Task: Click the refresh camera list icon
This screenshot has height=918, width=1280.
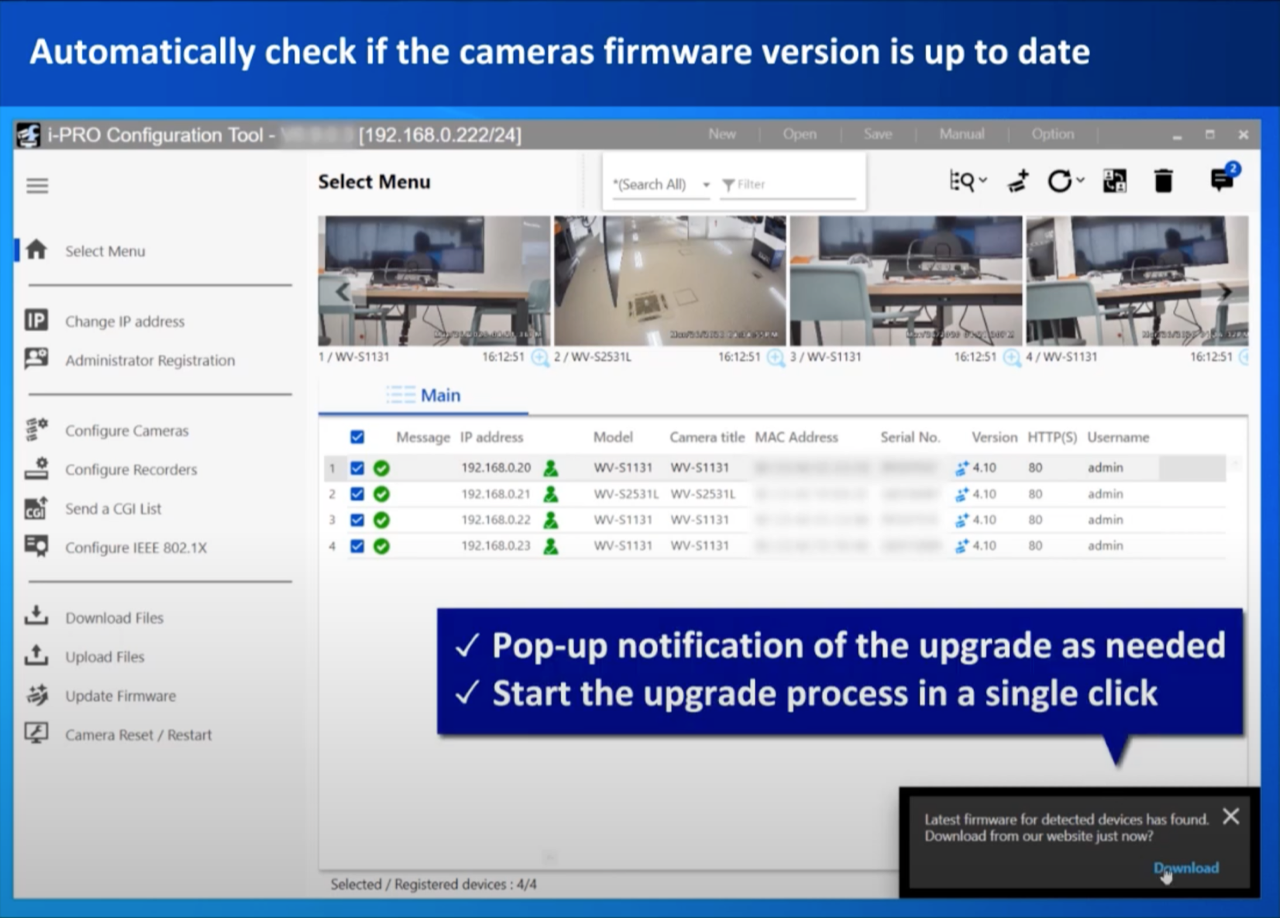Action: point(1059,181)
